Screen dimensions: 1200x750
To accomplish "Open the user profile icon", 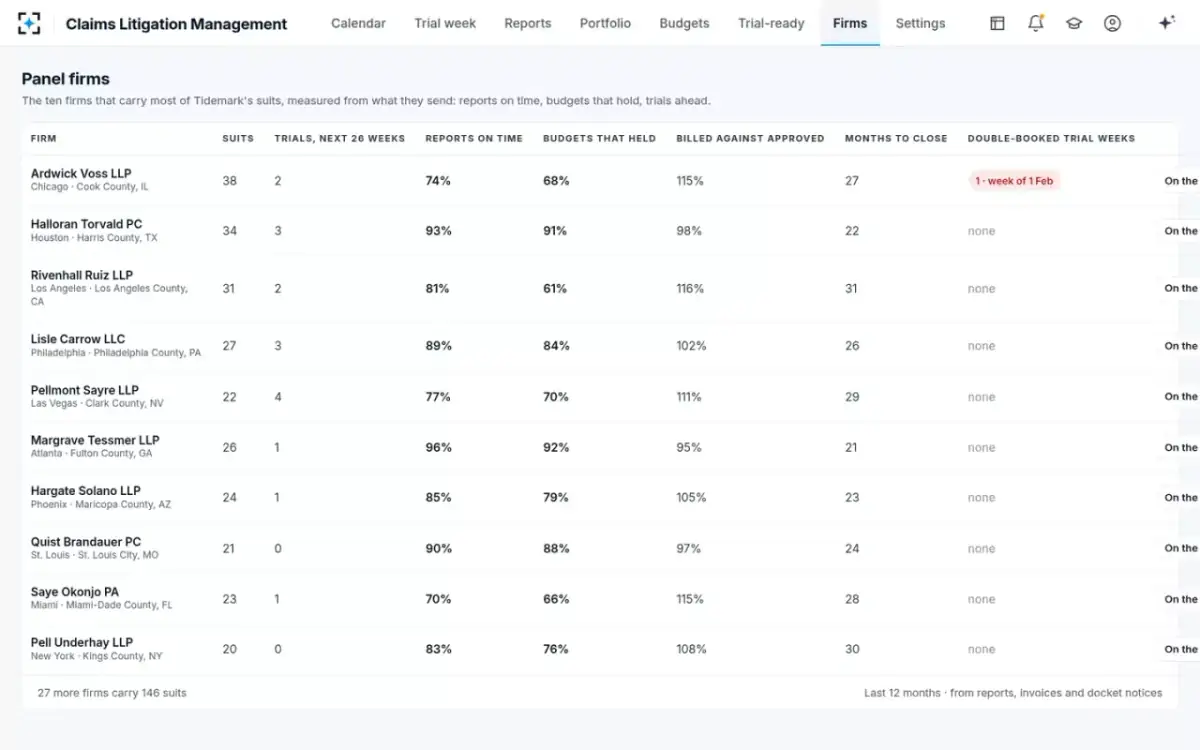I will click(x=1112, y=23).
